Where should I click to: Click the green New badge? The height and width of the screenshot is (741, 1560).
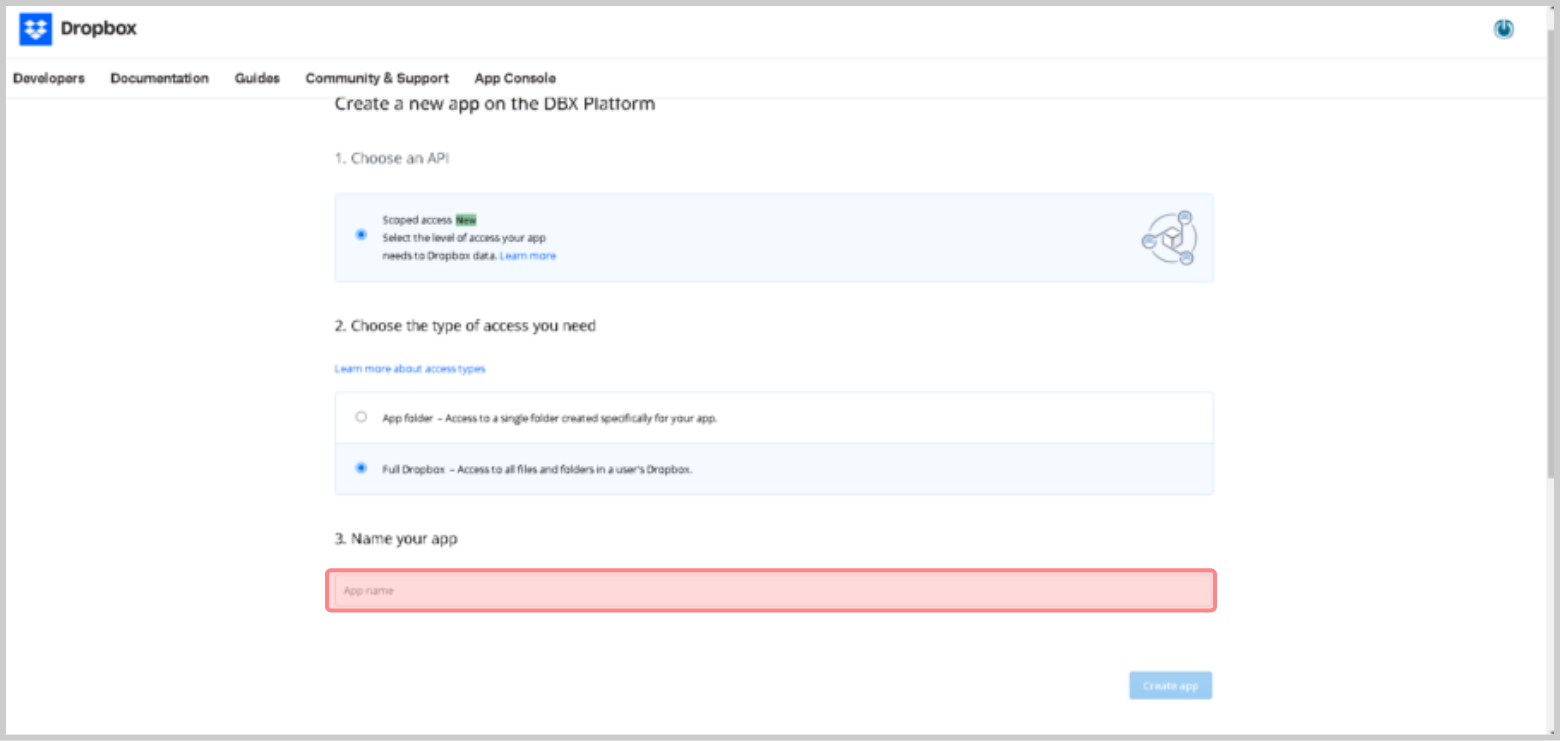[x=467, y=219]
